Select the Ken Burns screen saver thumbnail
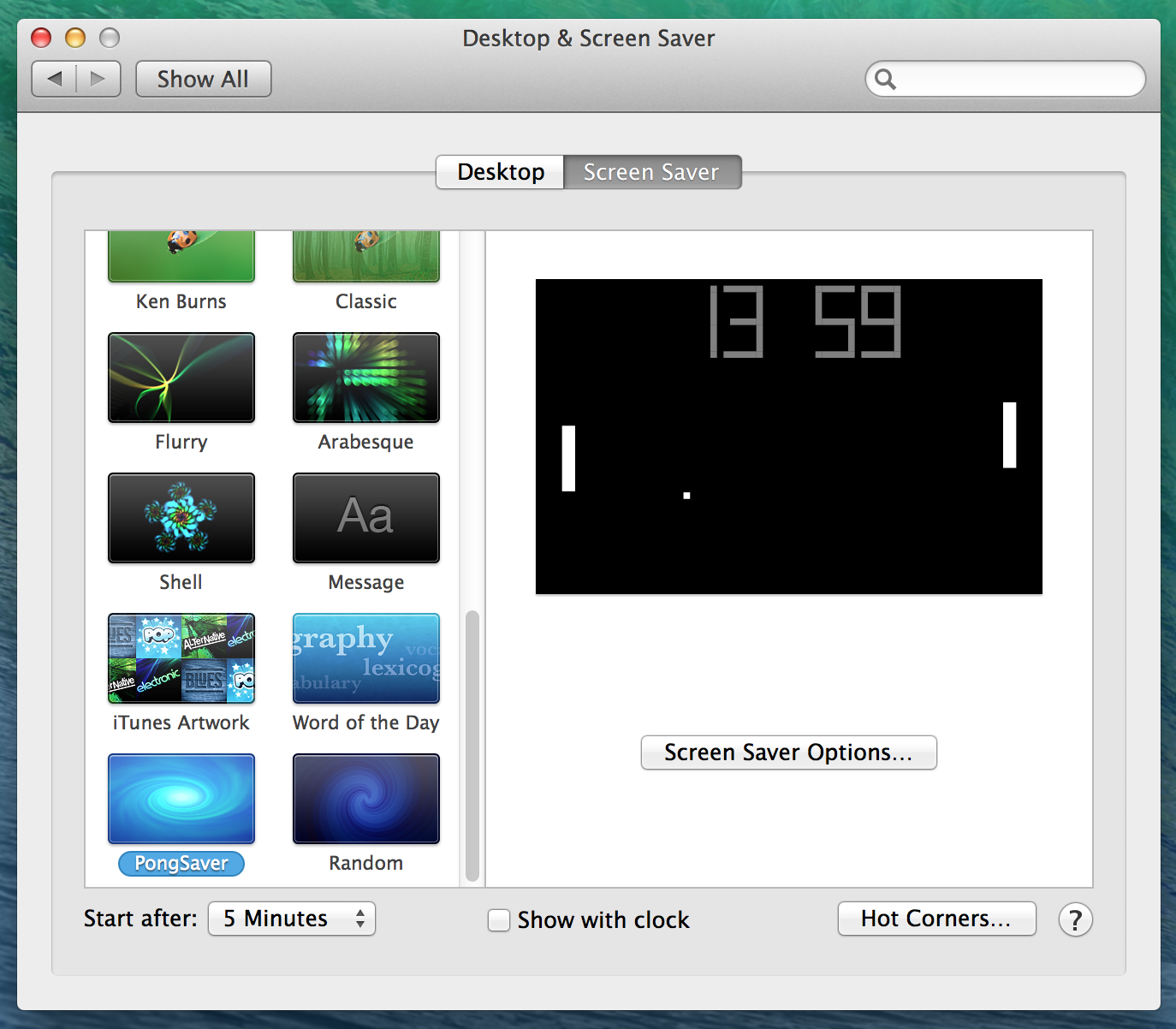Image resolution: width=1176 pixels, height=1029 pixels. [x=181, y=256]
